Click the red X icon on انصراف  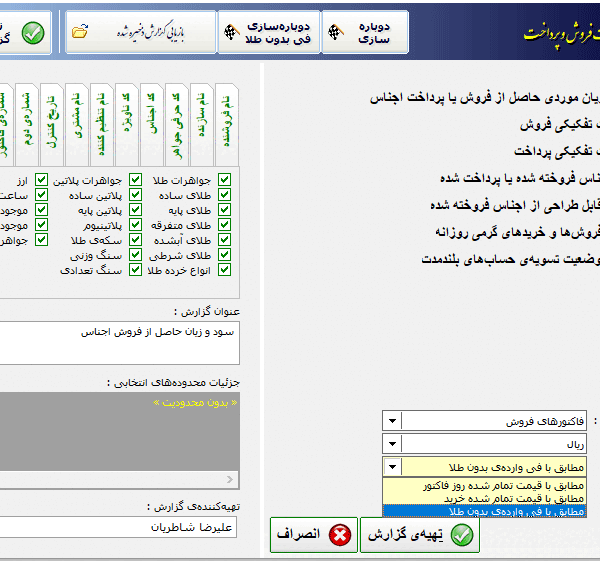(x=340, y=535)
